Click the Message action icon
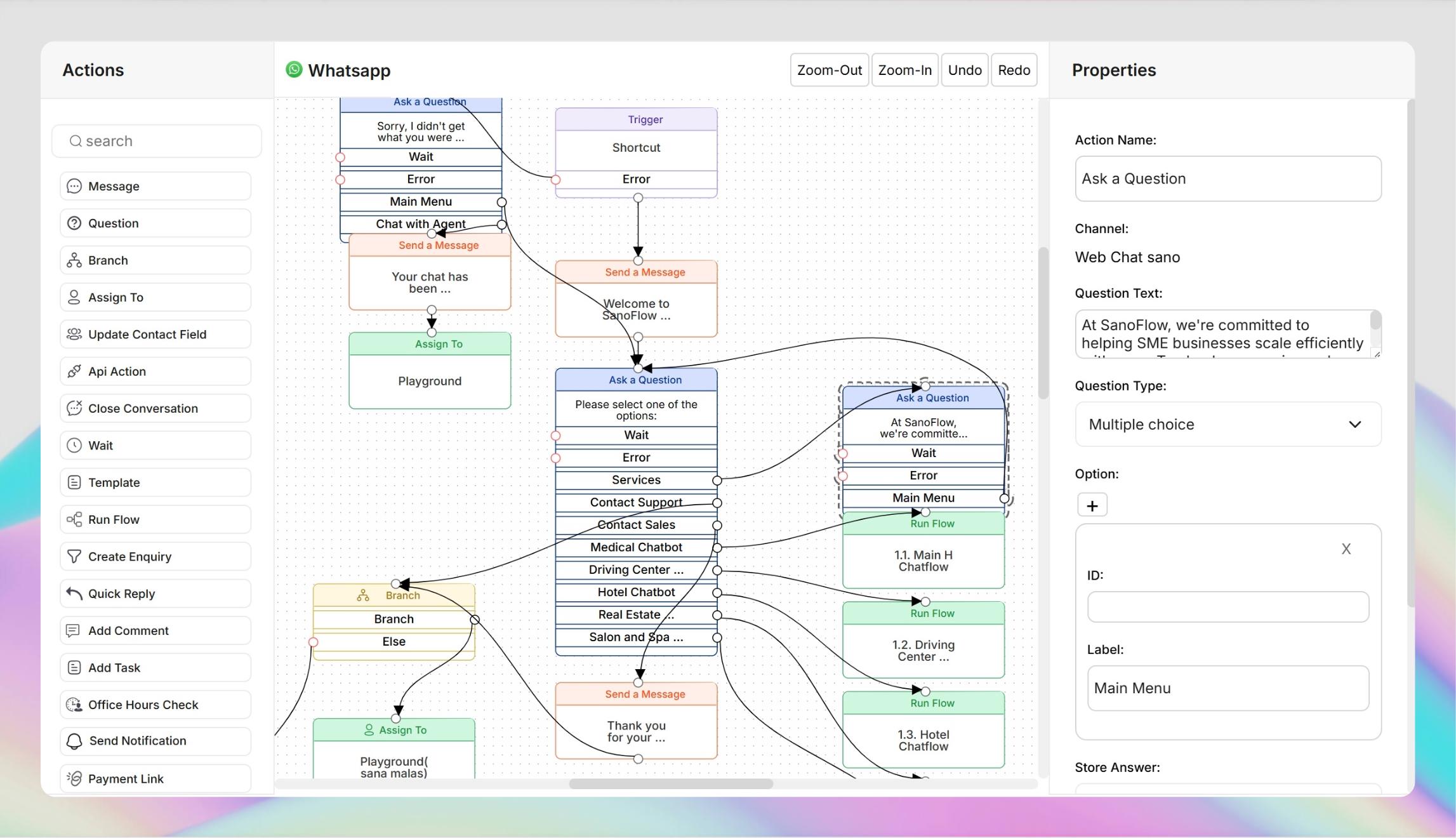Viewport: 1456px width, 838px height. click(x=74, y=186)
